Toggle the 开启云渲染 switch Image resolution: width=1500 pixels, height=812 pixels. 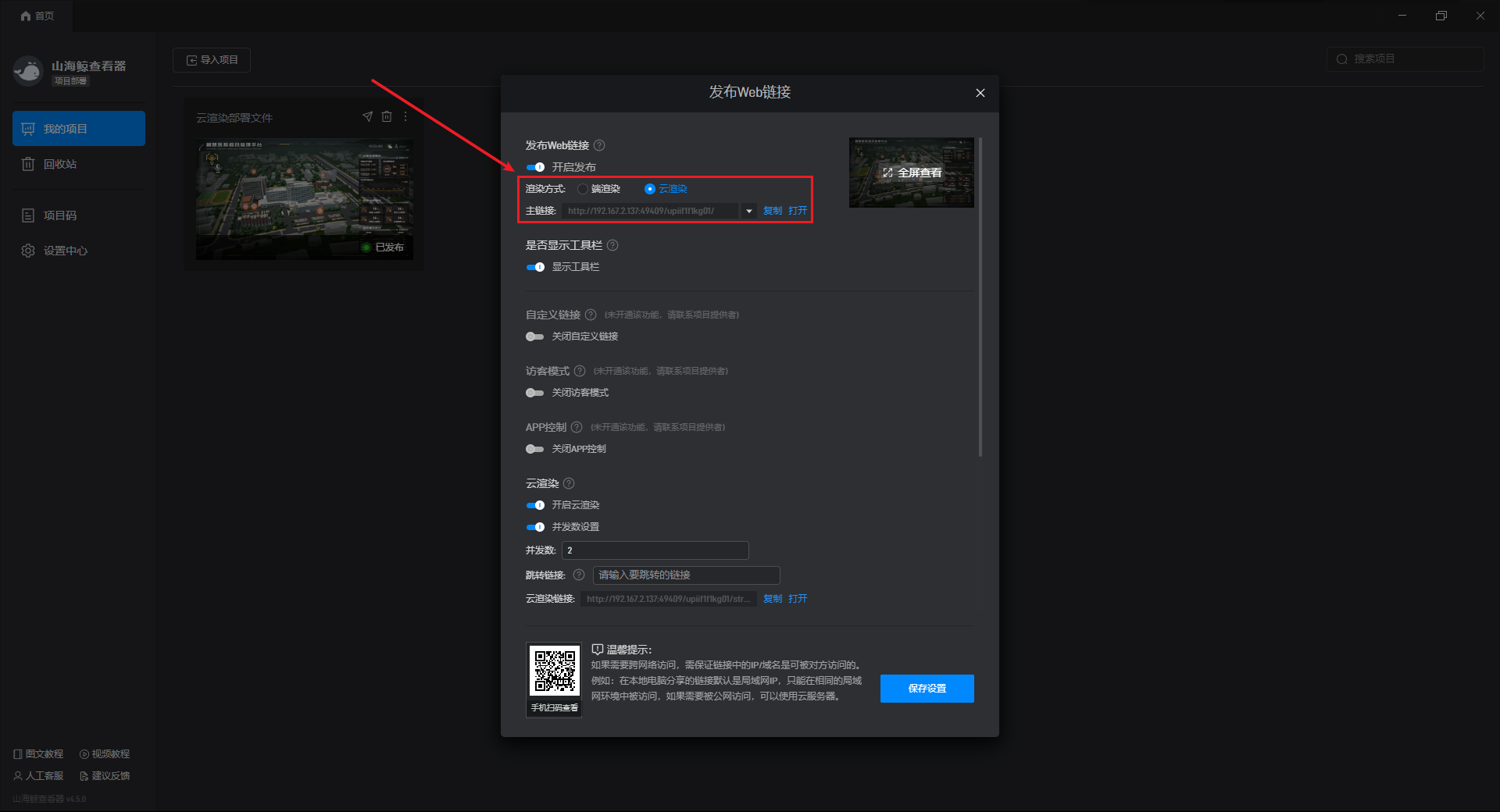coord(535,505)
